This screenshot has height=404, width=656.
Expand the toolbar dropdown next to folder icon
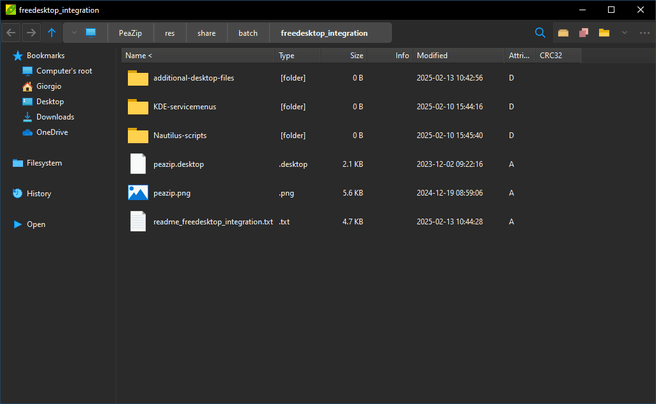(624, 33)
